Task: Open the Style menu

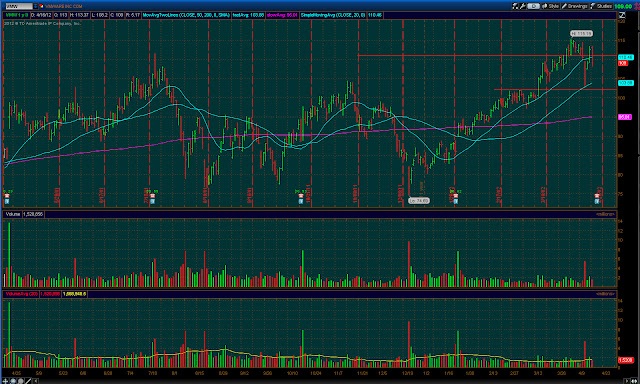Action: (x=551, y=6)
